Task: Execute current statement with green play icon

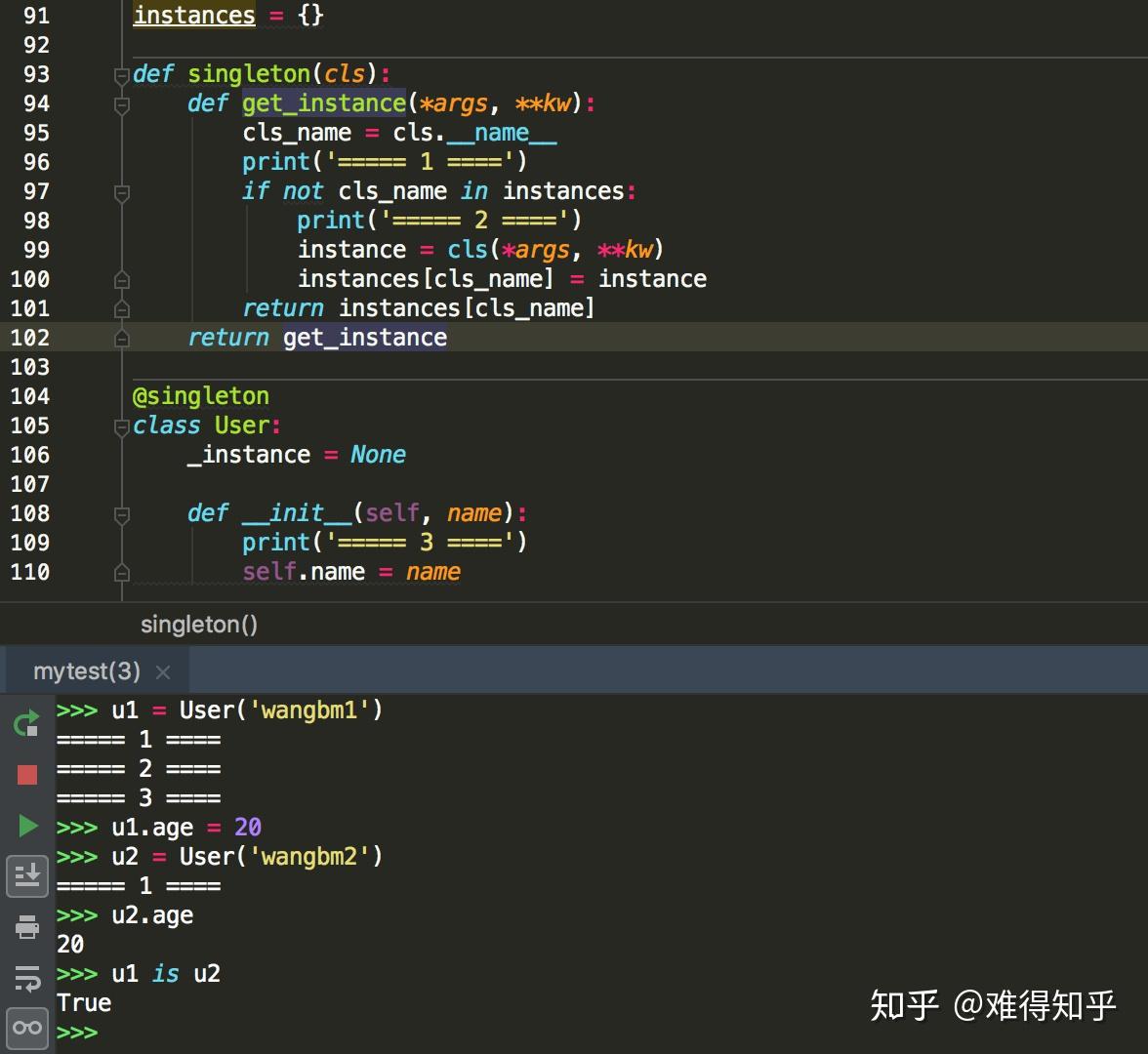Action: (x=27, y=826)
